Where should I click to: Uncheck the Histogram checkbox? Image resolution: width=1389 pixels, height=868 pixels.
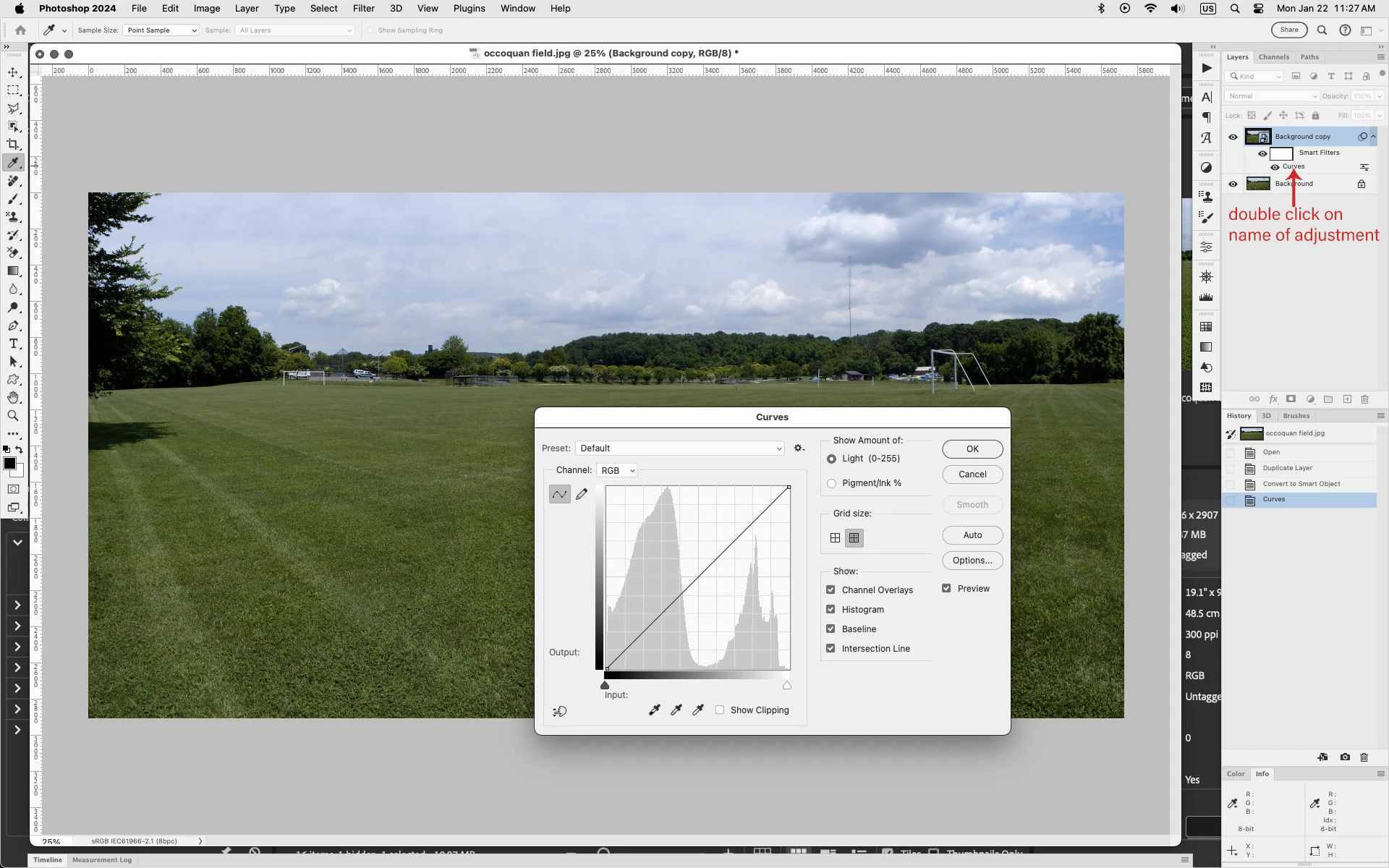[x=831, y=610]
